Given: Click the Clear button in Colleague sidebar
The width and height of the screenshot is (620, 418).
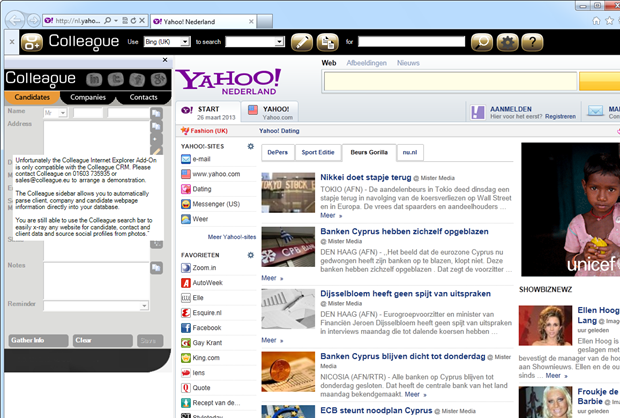Looking at the screenshot, I should pos(103,340).
